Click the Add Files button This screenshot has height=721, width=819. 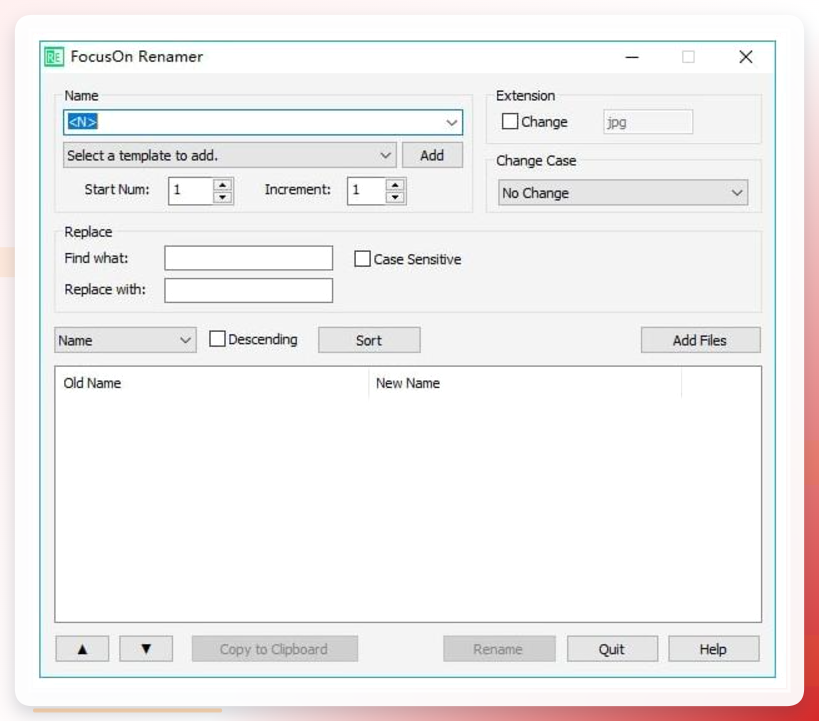coord(700,340)
